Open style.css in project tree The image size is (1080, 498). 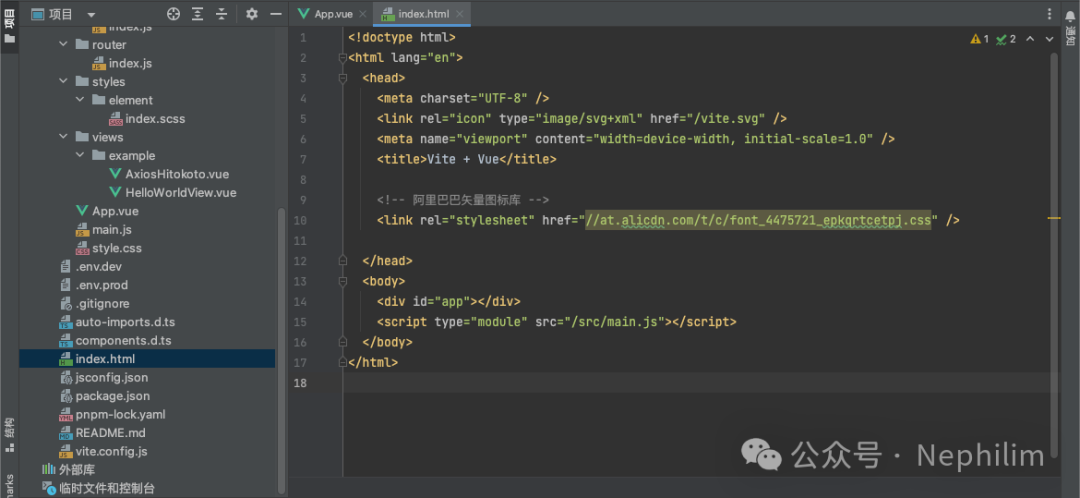108,248
